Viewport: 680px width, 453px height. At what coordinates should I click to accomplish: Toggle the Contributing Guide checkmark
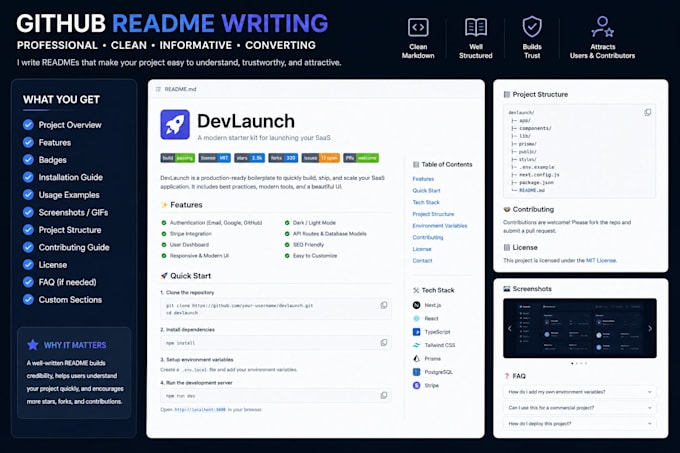(x=28, y=247)
